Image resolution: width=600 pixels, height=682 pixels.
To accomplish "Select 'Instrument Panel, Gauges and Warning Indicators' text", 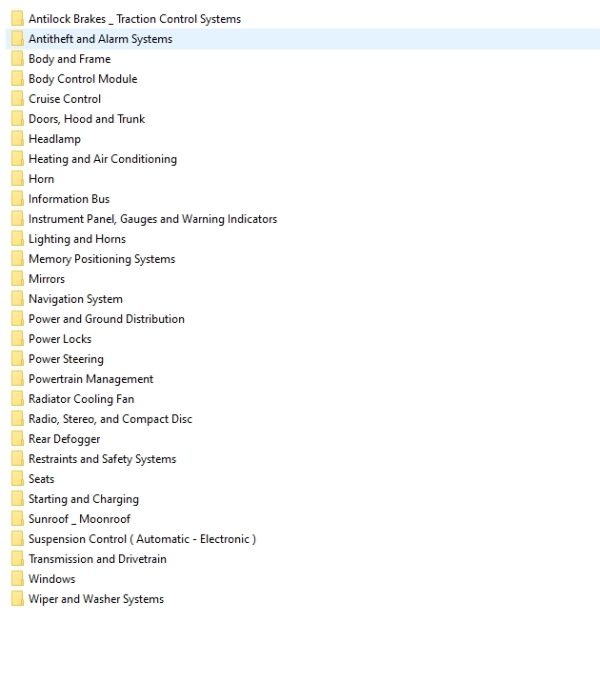I will pos(153,219).
